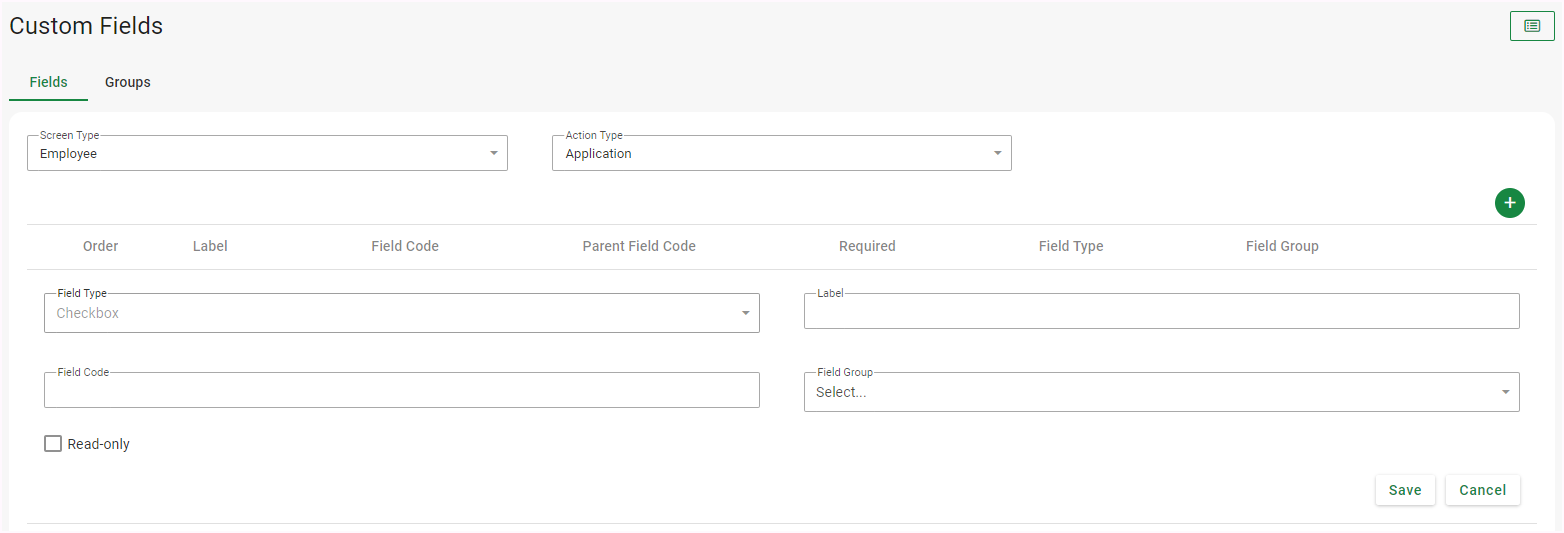Click into the Label text input
This screenshot has width=1564, height=533.
[x=1161, y=312]
